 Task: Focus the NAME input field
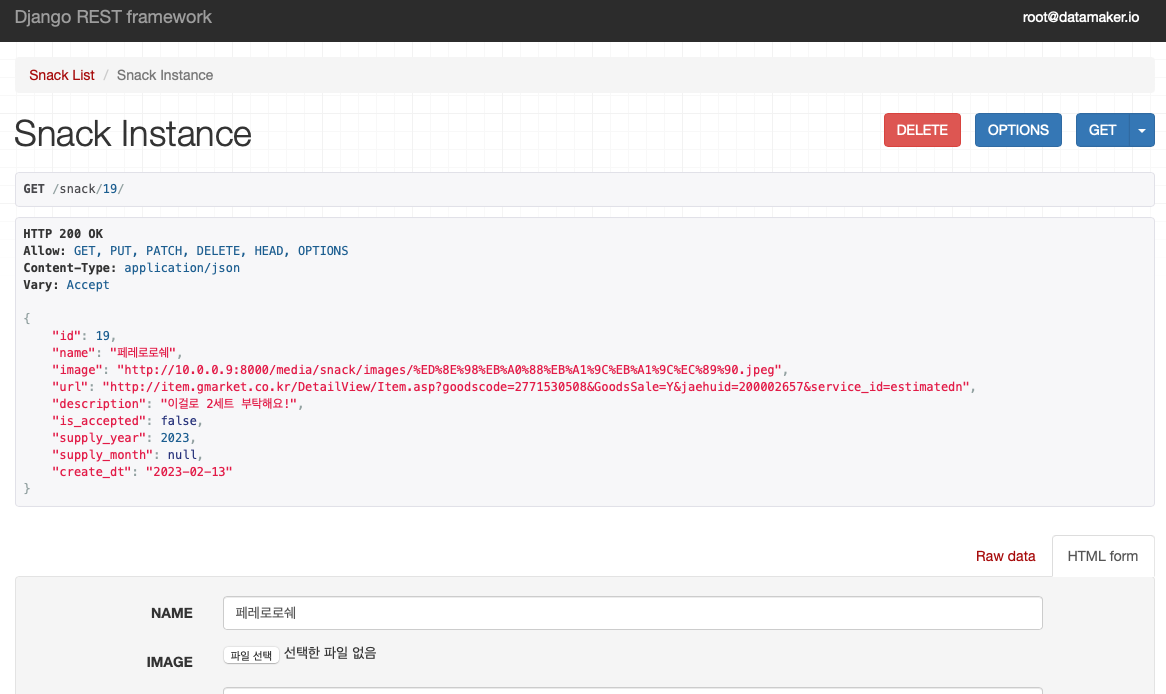[x=633, y=613]
